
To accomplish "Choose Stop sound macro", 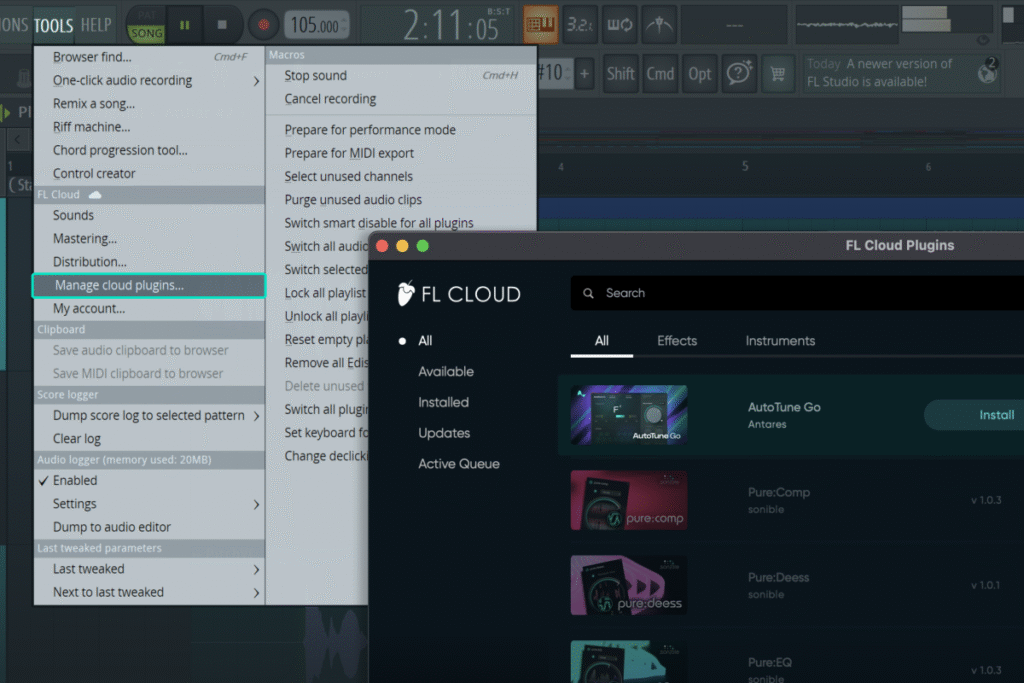I will point(401,76).
